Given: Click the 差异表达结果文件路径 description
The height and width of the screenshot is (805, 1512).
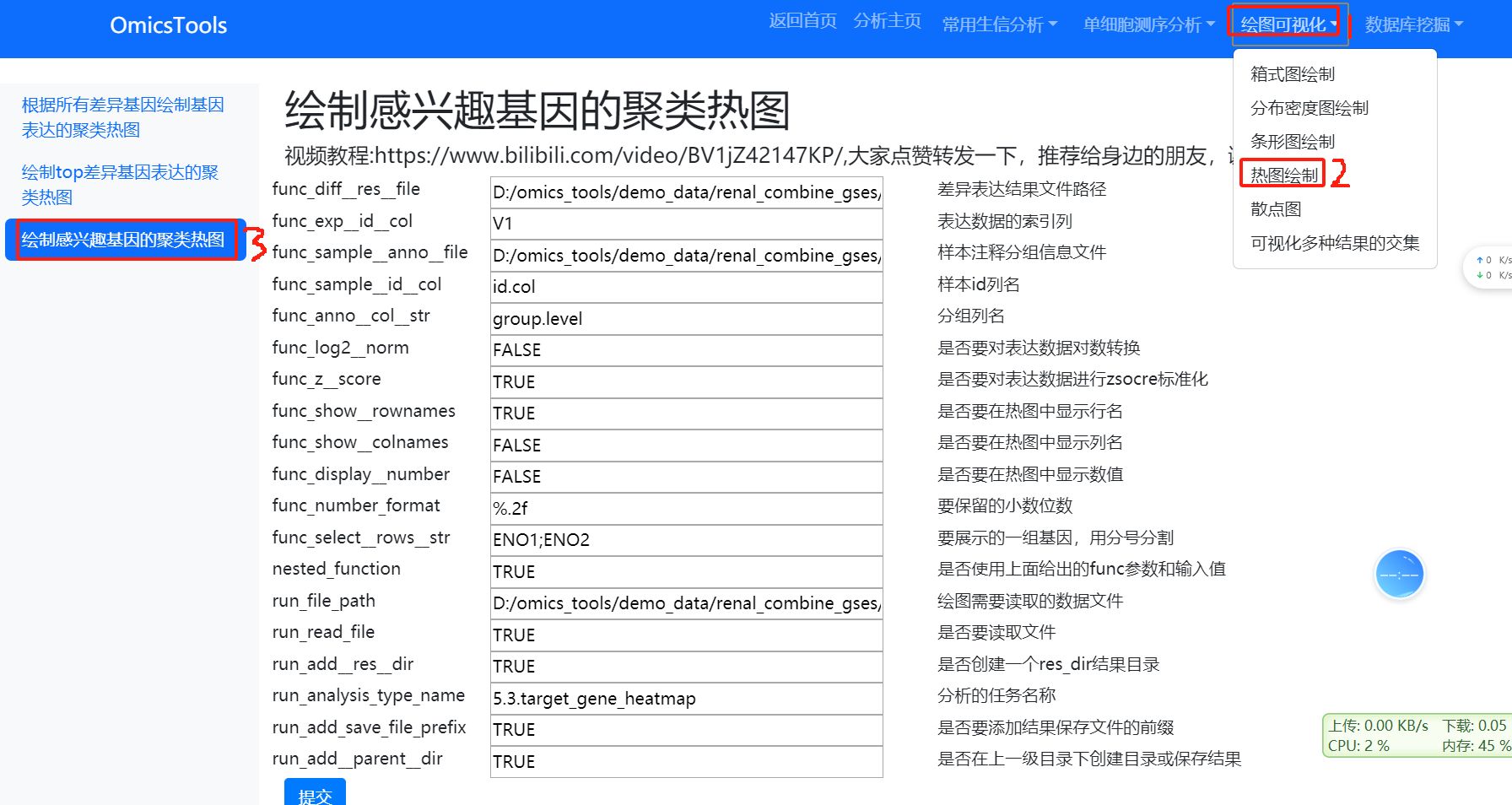Looking at the screenshot, I should [x=1022, y=189].
